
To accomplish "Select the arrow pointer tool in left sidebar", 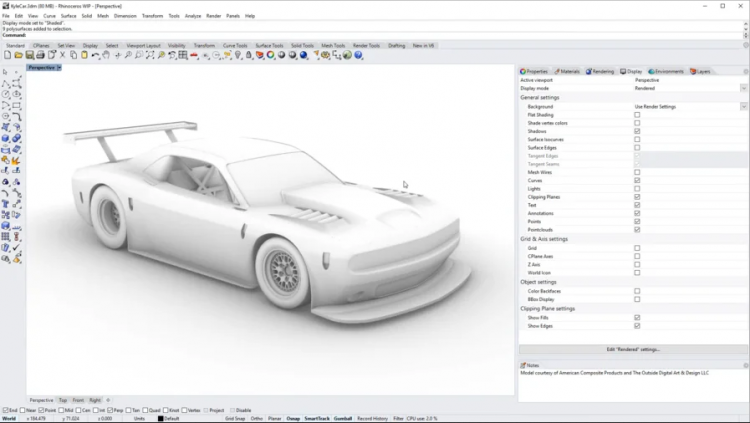I will (6, 72).
